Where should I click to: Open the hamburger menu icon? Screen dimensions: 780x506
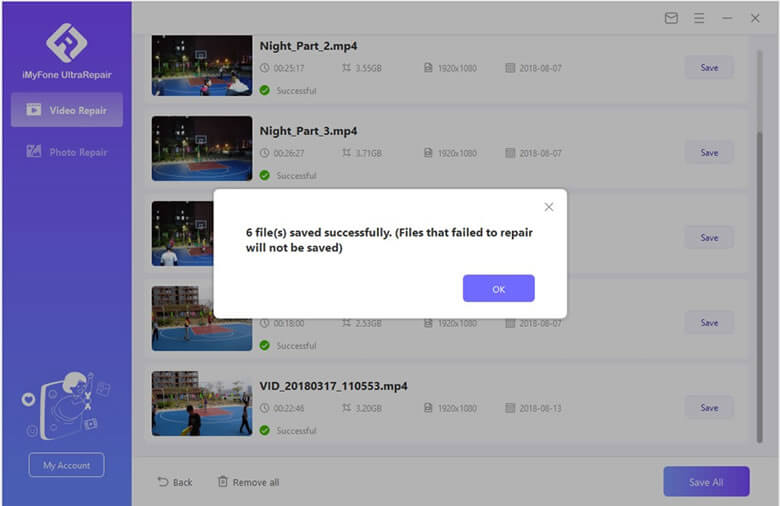[699, 18]
